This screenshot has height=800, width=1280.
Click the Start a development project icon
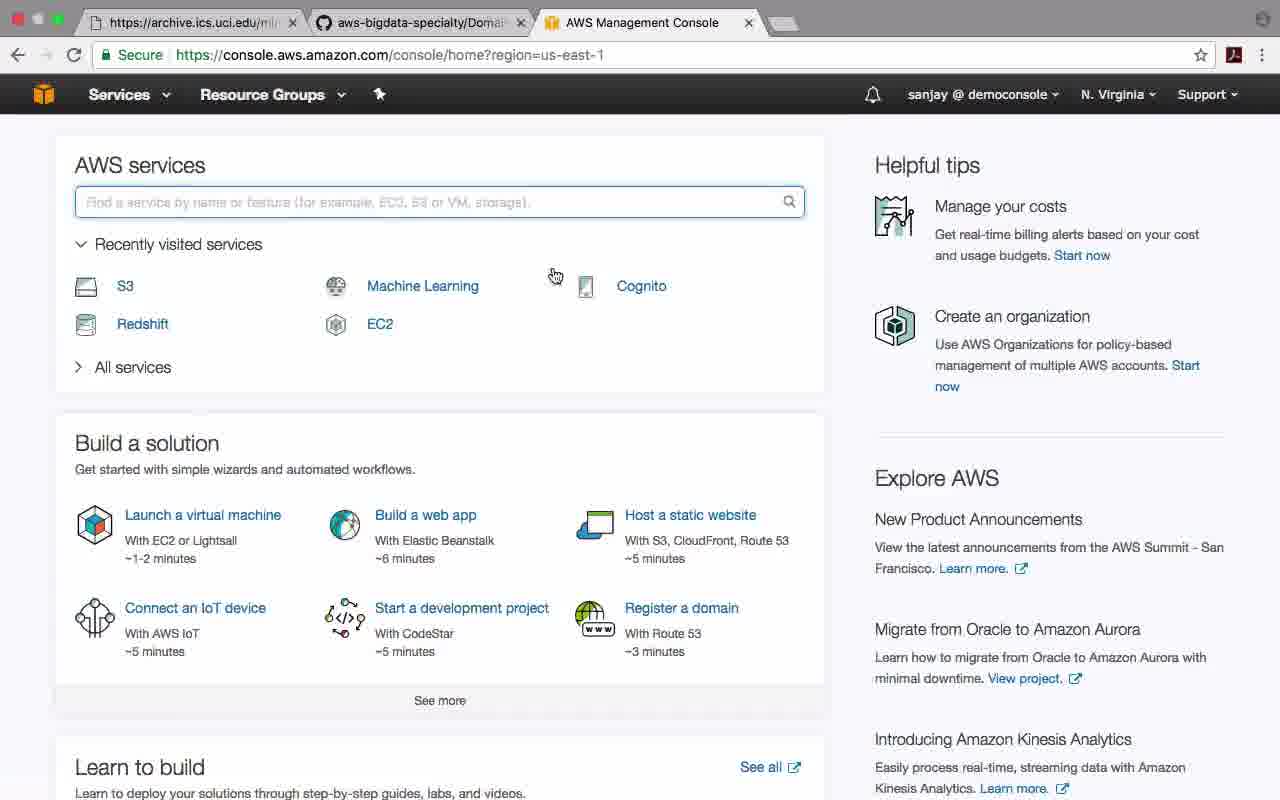tap(345, 618)
